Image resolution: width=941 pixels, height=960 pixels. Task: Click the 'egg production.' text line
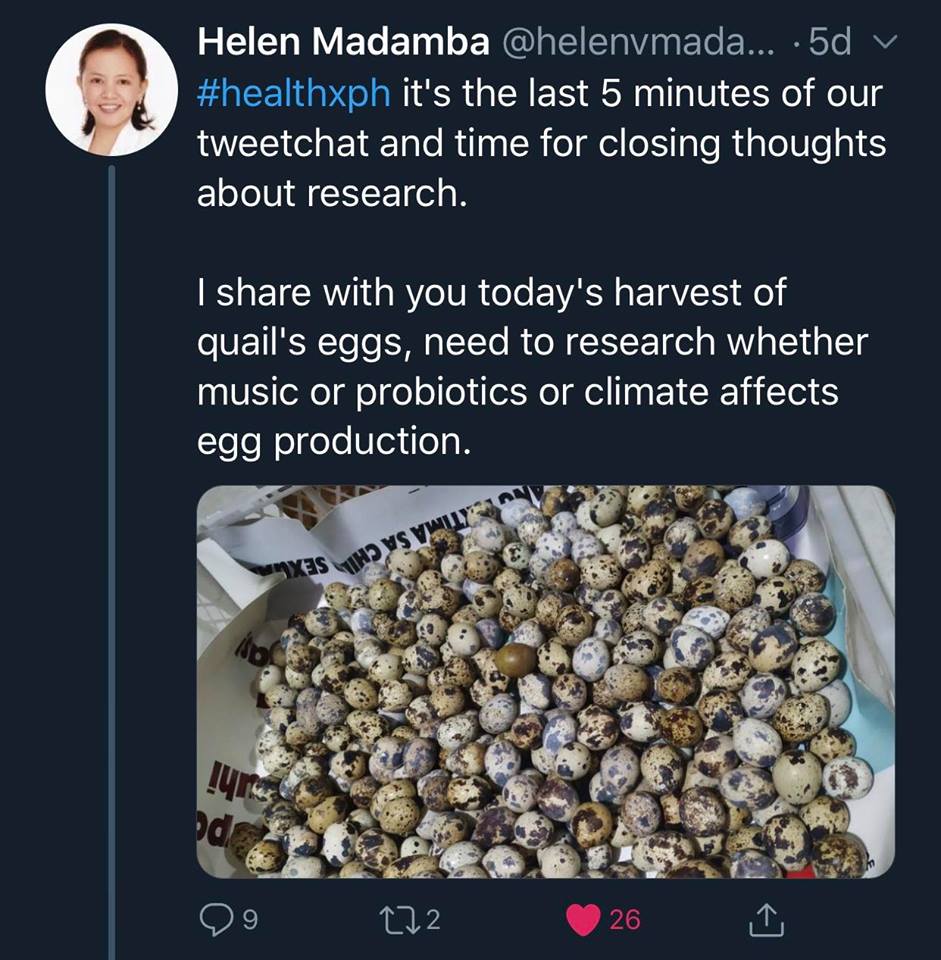[332, 442]
